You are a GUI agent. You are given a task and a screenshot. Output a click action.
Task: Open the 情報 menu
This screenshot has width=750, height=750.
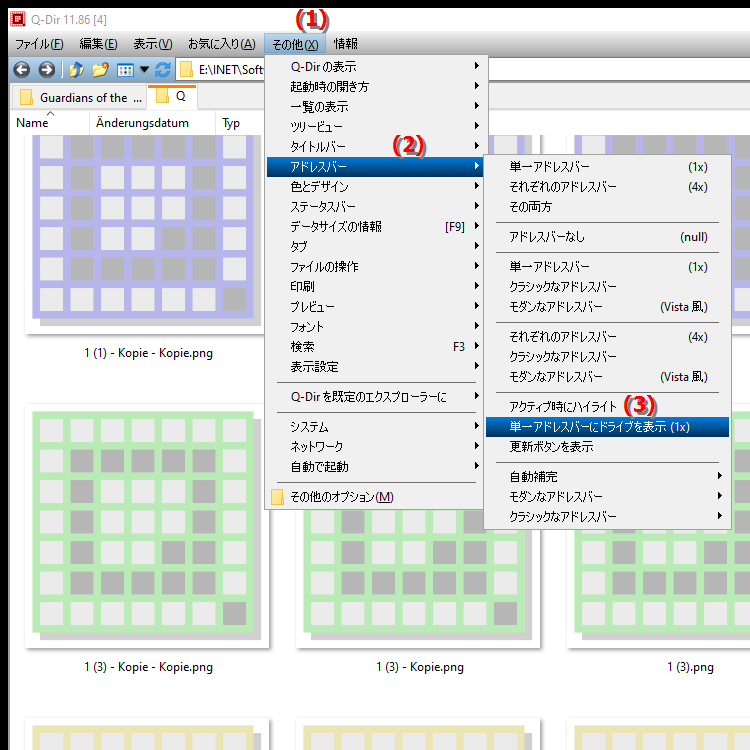coord(345,44)
